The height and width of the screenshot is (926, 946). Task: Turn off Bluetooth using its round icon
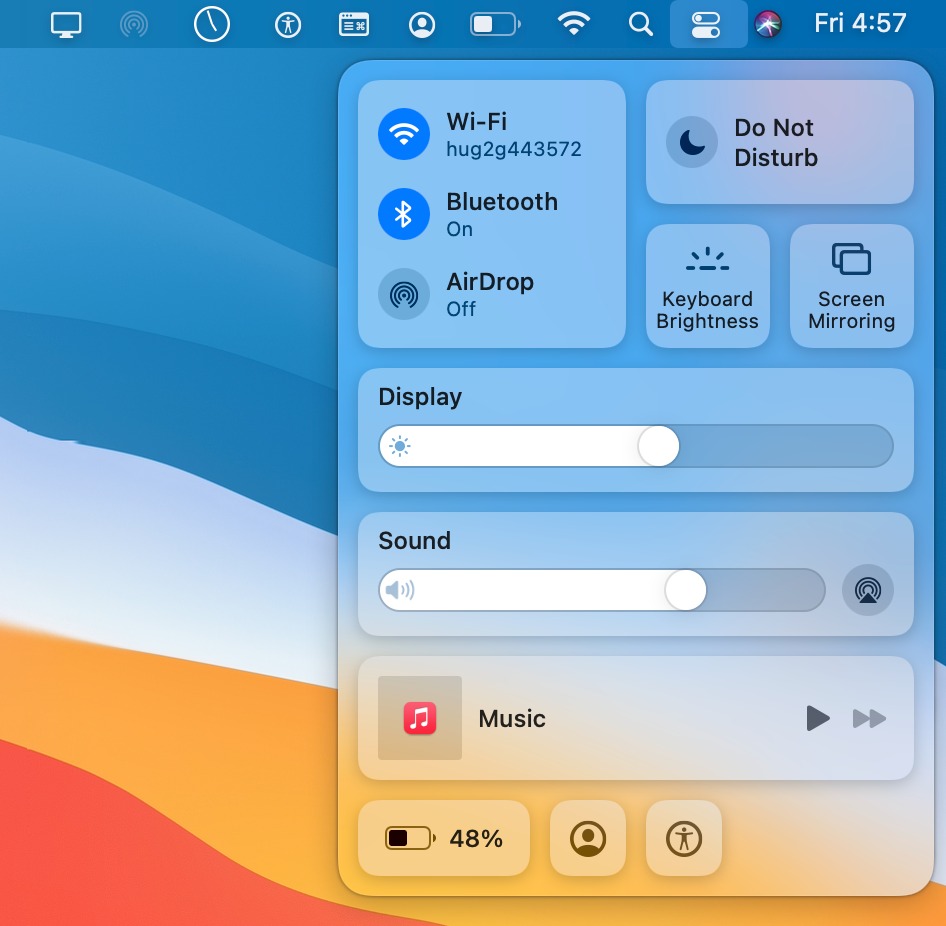(404, 214)
